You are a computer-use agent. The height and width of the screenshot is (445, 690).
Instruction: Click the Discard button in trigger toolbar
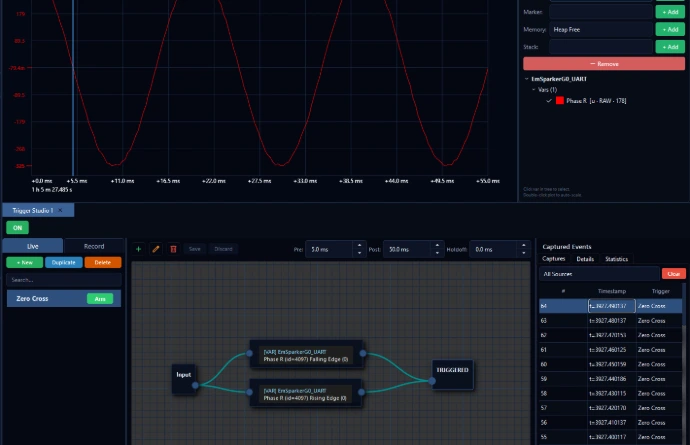[223, 249]
